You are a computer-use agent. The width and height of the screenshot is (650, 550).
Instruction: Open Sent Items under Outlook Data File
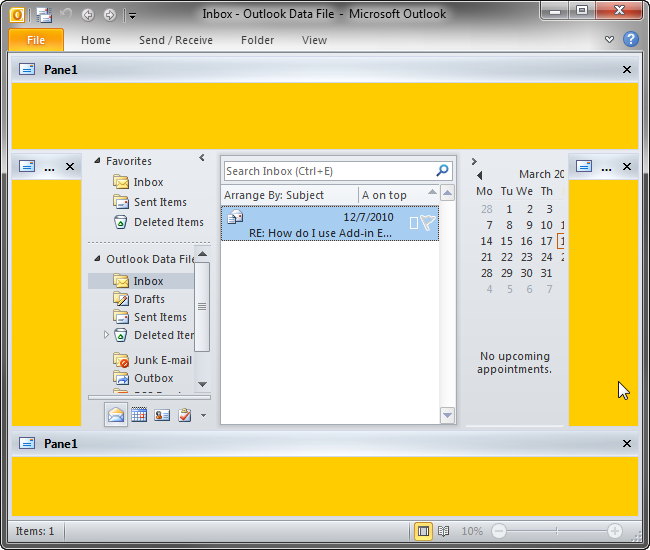pyautogui.click(x=150, y=317)
